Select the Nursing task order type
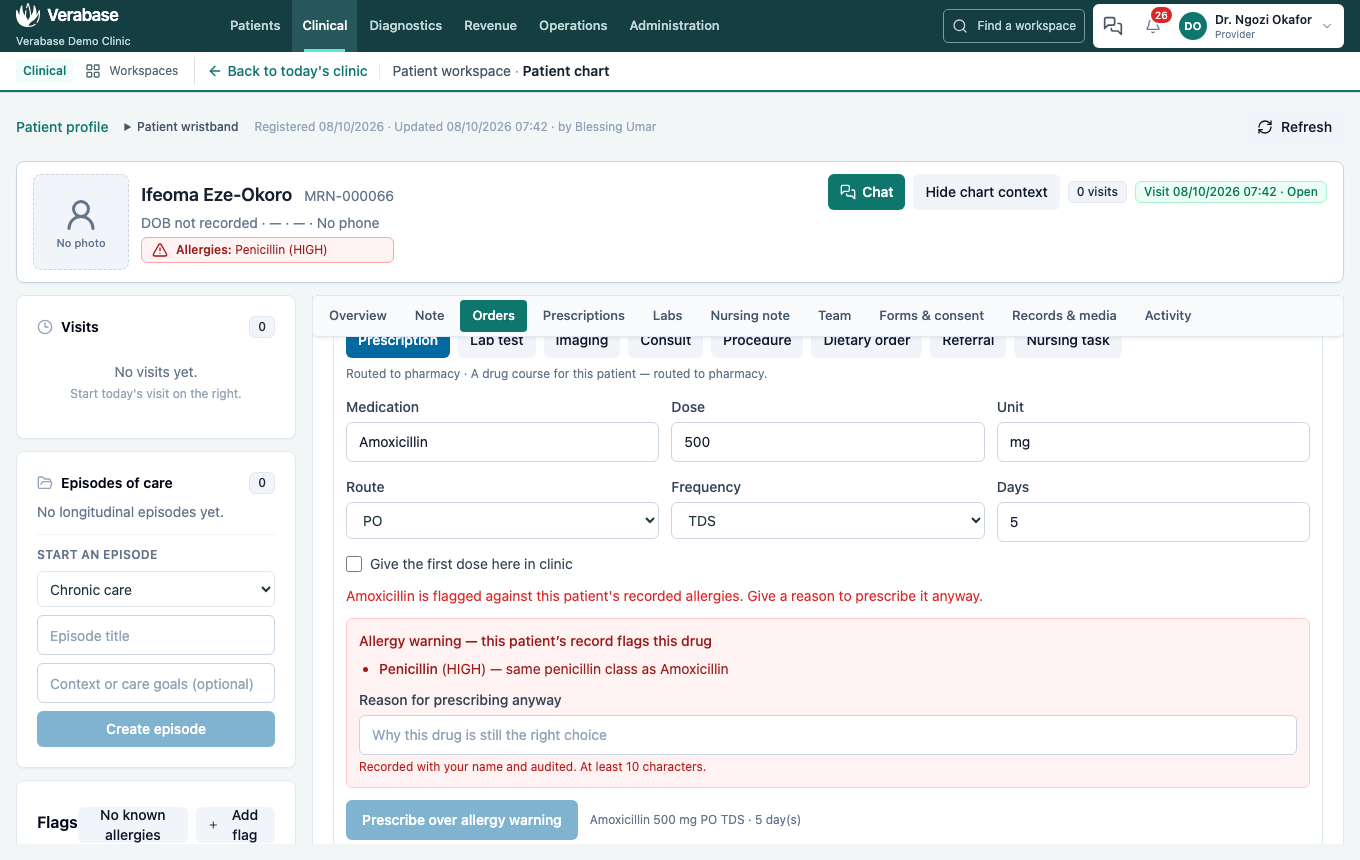The width and height of the screenshot is (1360, 860). point(1068,344)
